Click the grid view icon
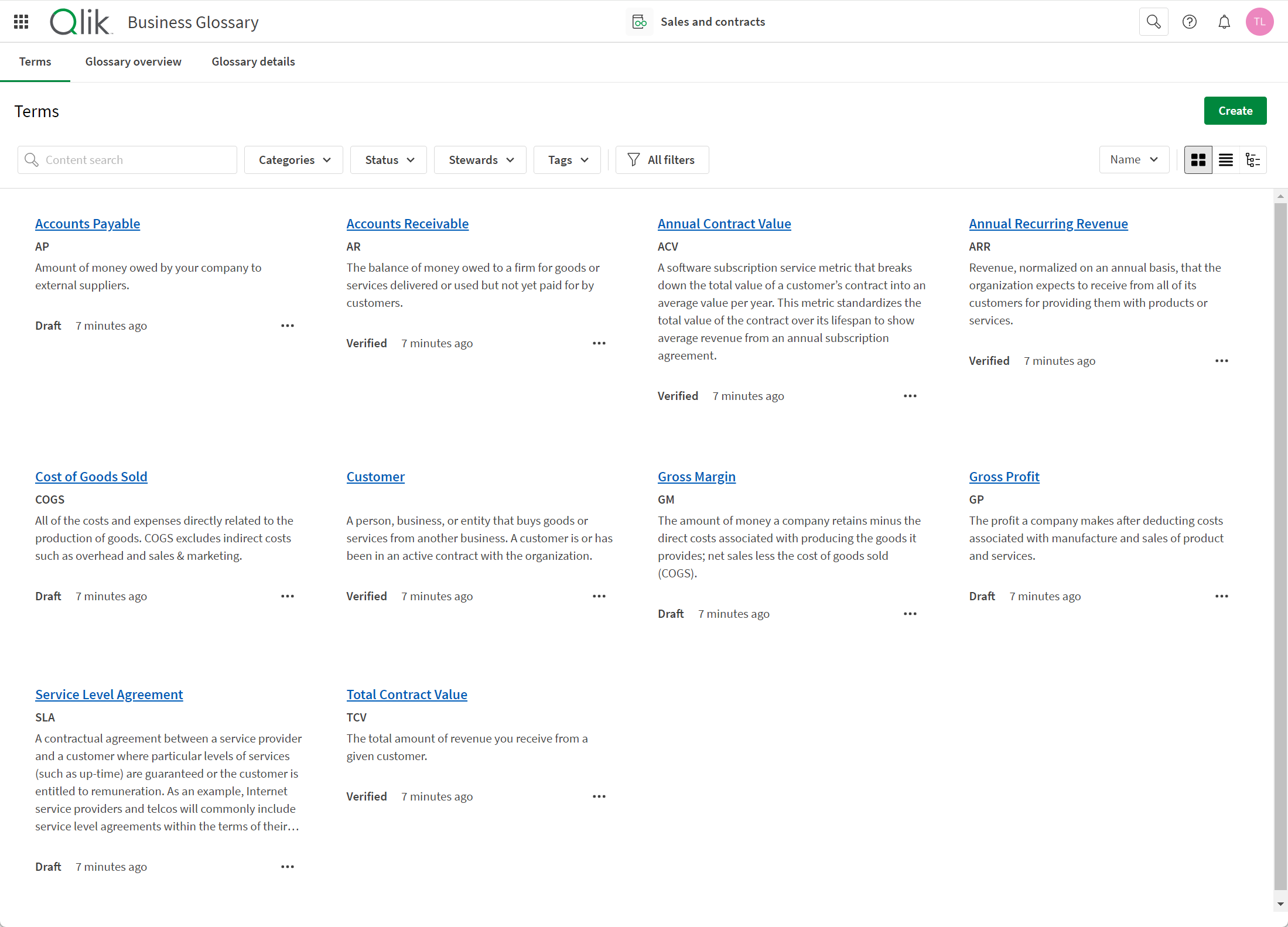Screen dimensions: 1288x927 [1198, 160]
